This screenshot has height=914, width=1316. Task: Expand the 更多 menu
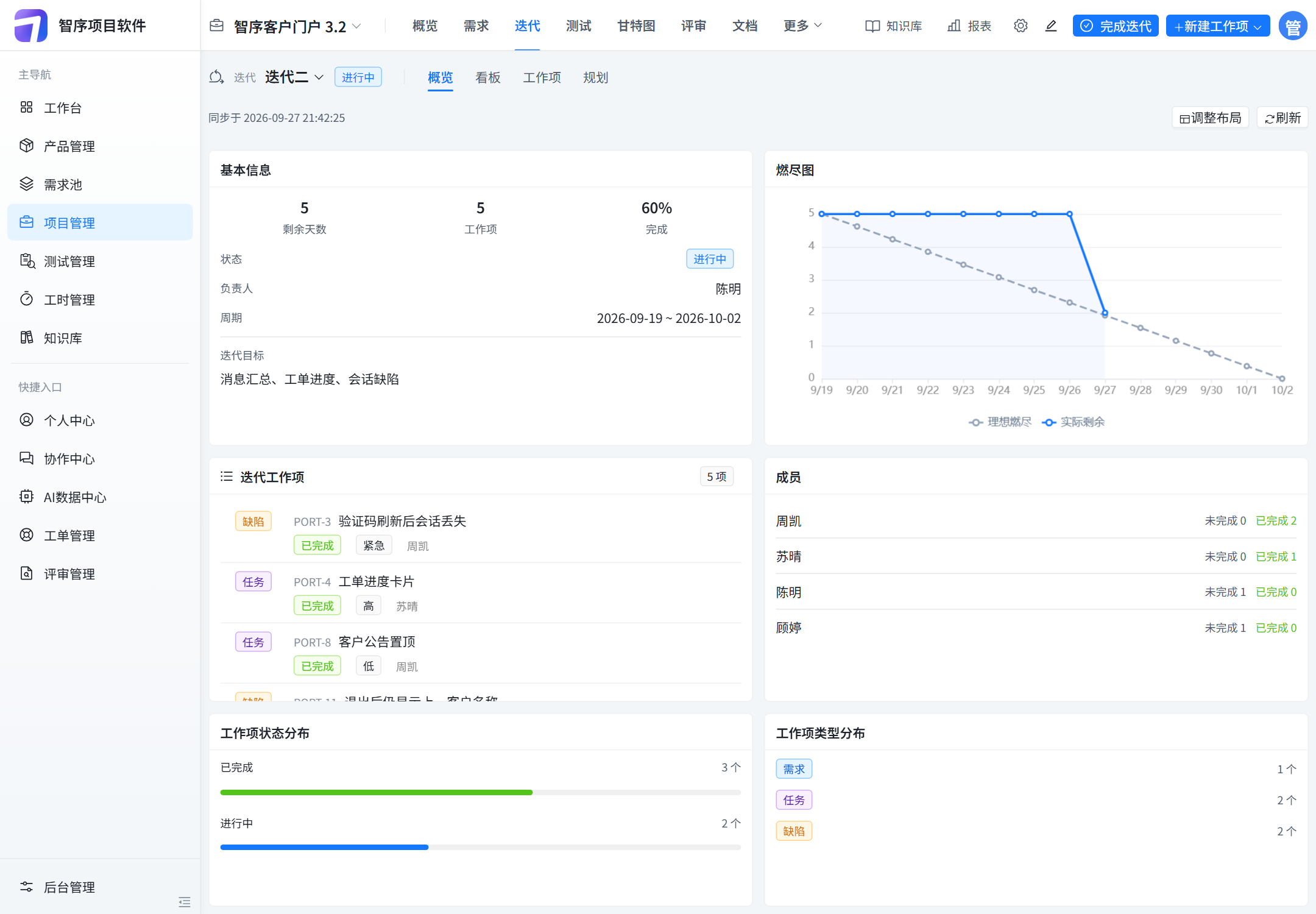pos(802,26)
